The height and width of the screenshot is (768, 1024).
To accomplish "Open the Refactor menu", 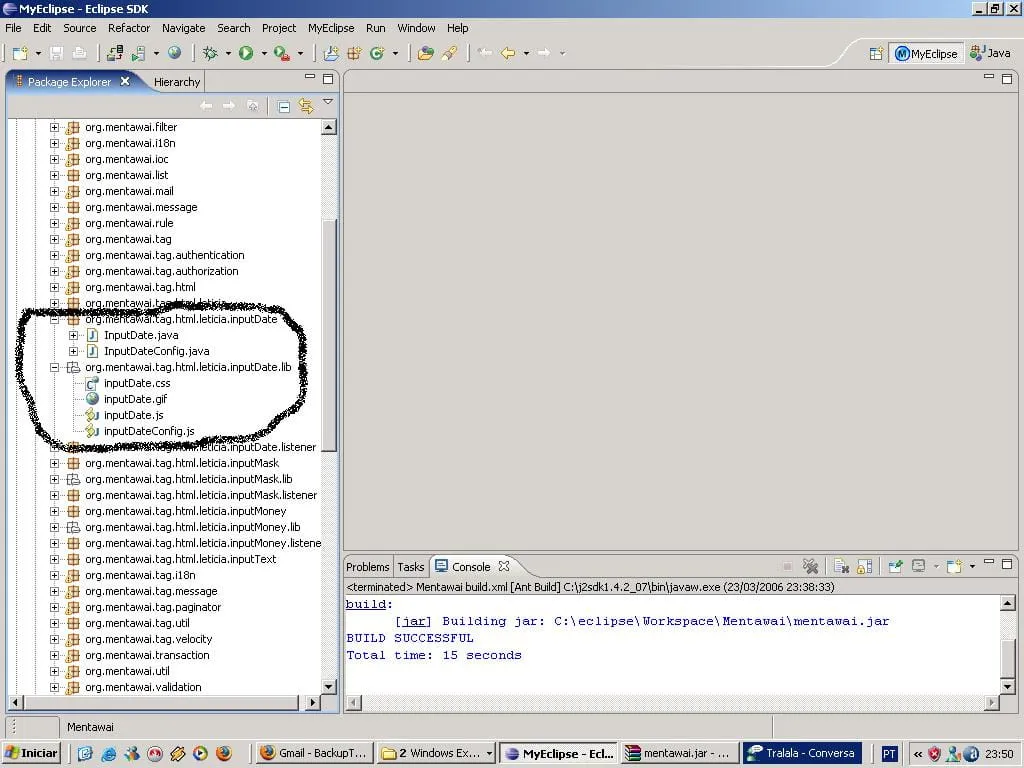I will [x=129, y=28].
